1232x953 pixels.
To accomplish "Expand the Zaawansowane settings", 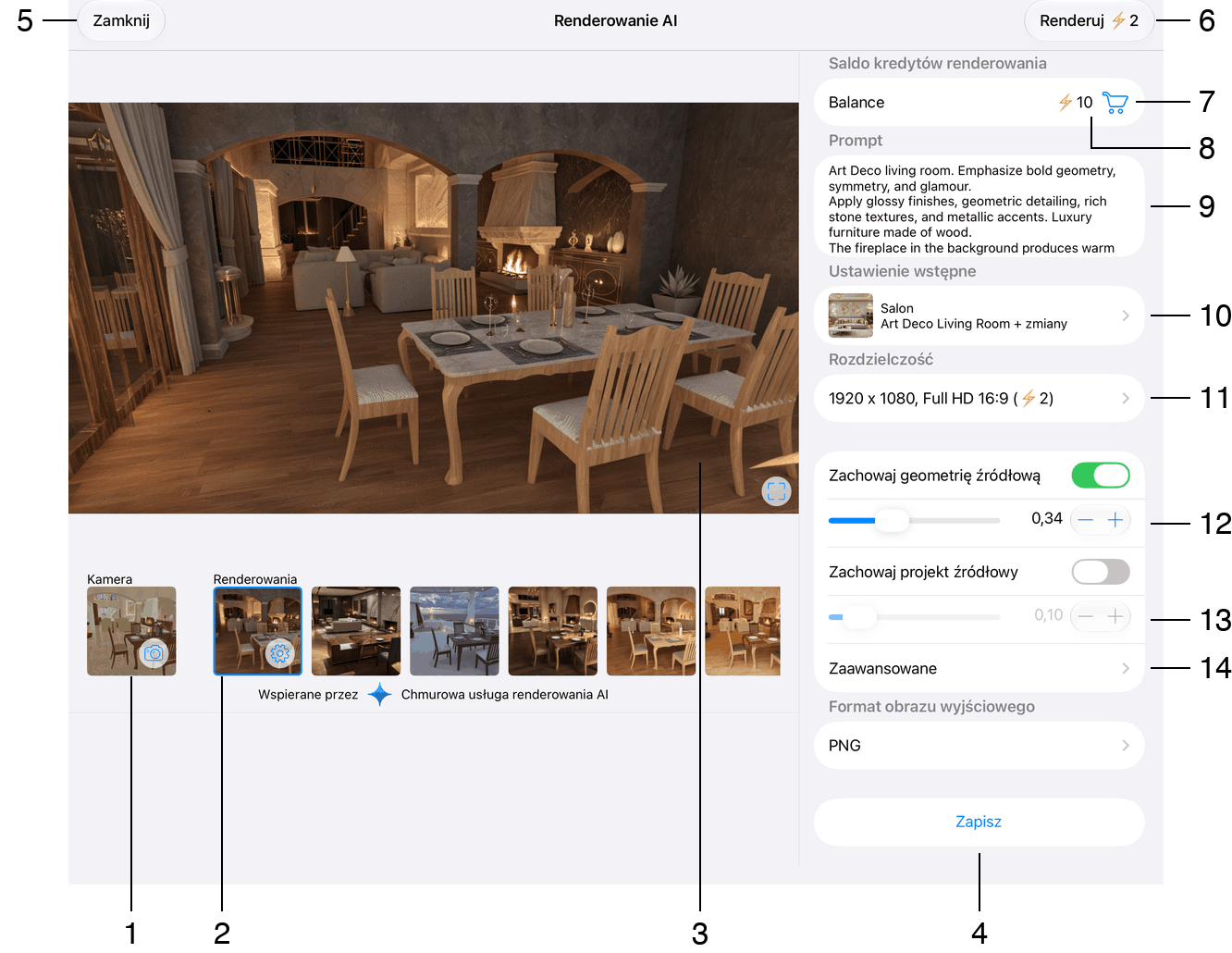I will pyautogui.click(x=979, y=668).
